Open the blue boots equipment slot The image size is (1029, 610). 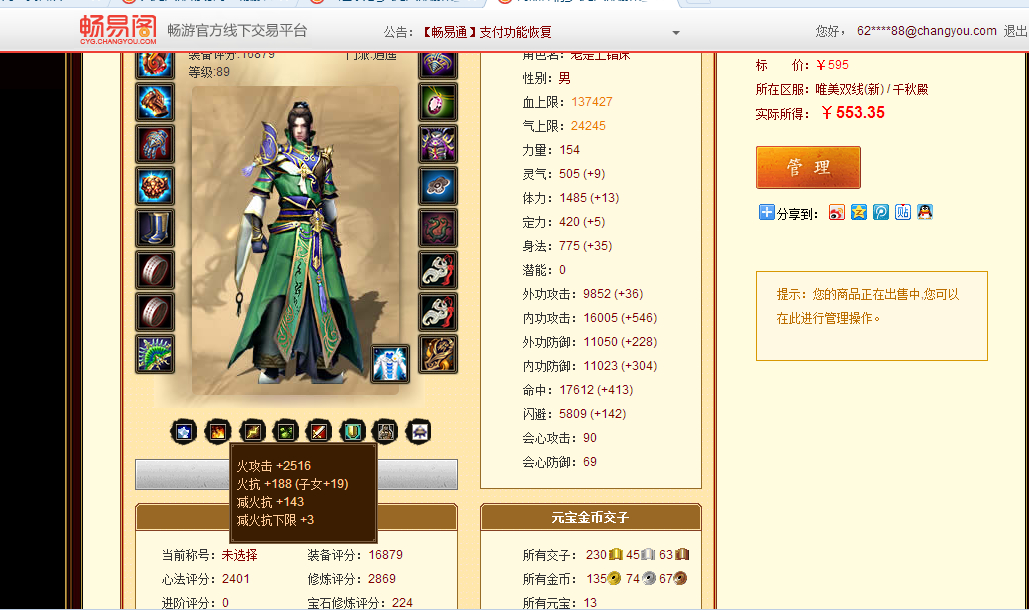(155, 228)
